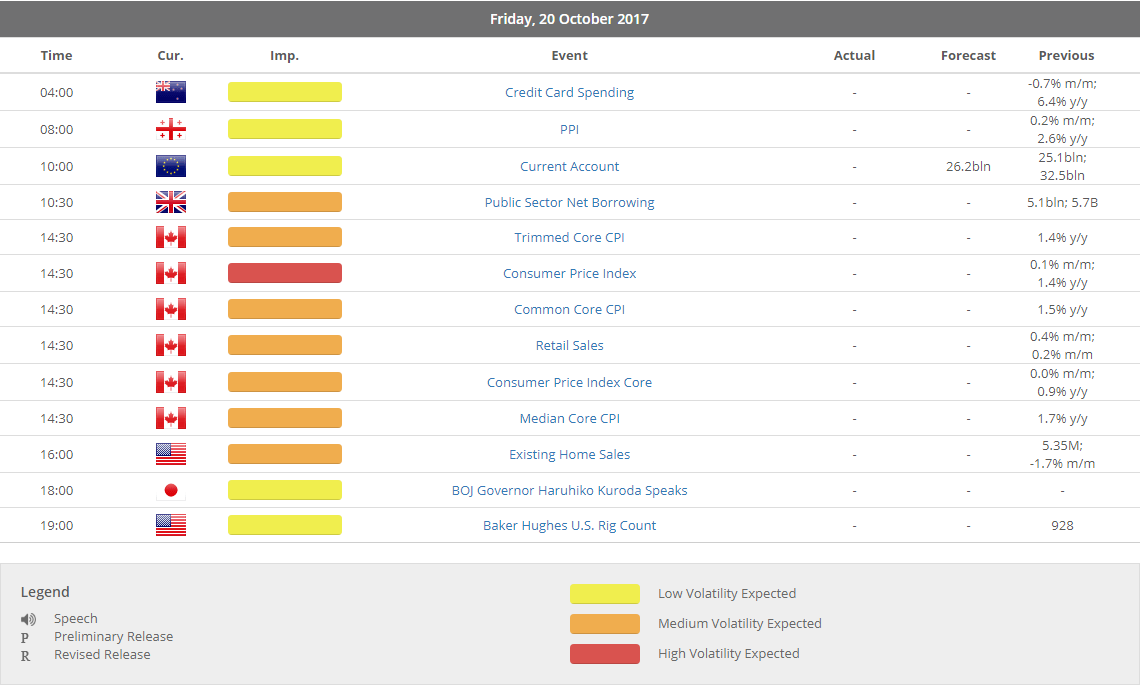The width and height of the screenshot is (1142, 687).
Task: Click the New Zealand flag icon
Action: point(171,93)
